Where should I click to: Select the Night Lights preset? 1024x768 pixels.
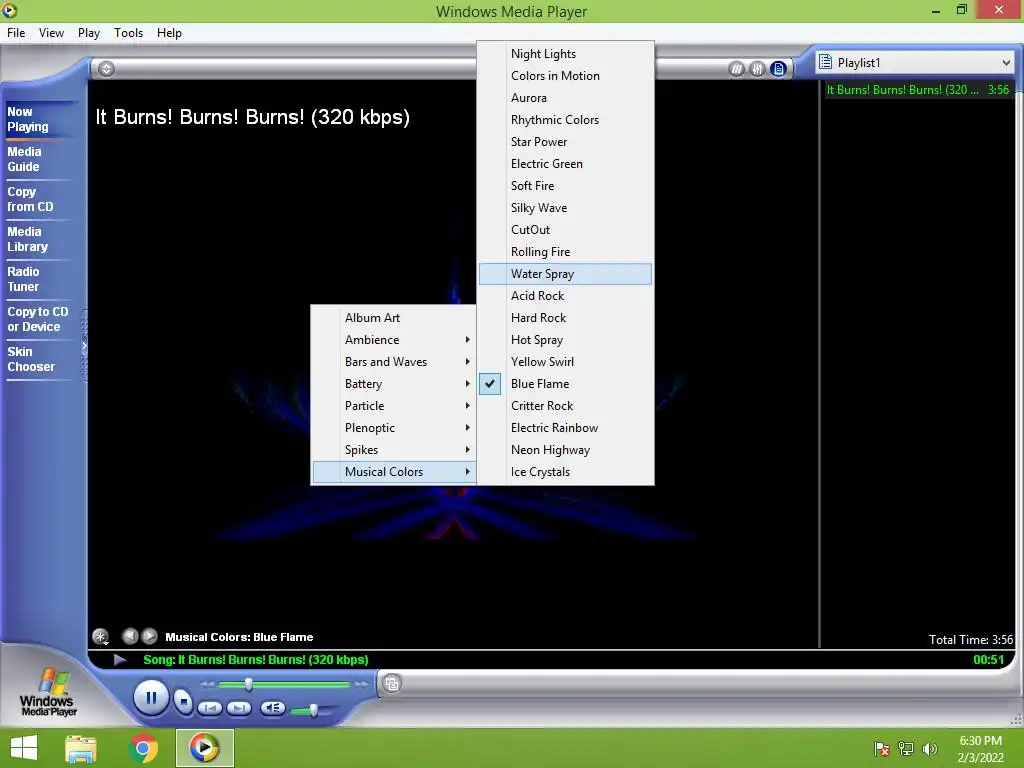coord(566,54)
